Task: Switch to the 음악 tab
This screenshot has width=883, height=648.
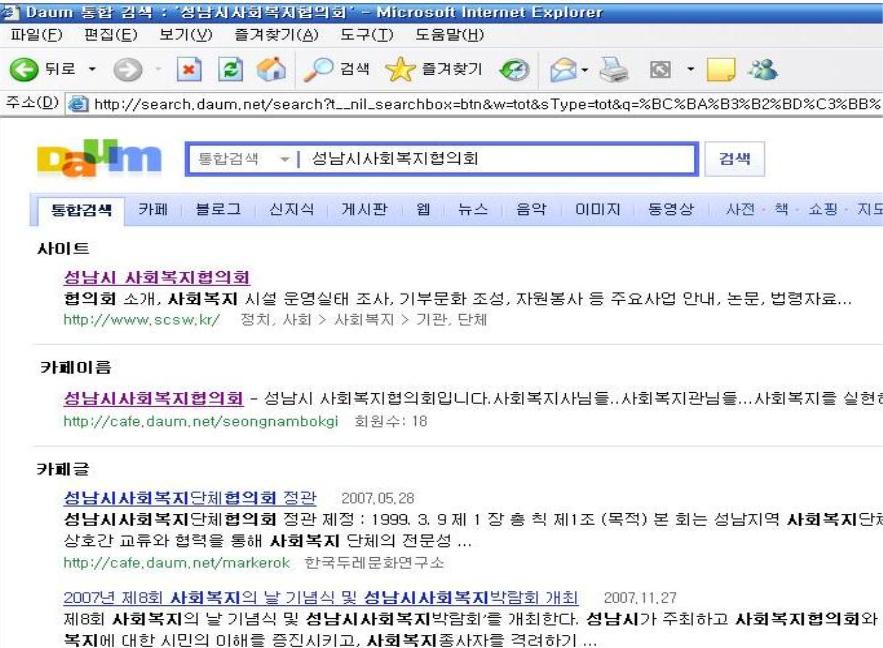Action: pyautogui.click(x=531, y=209)
